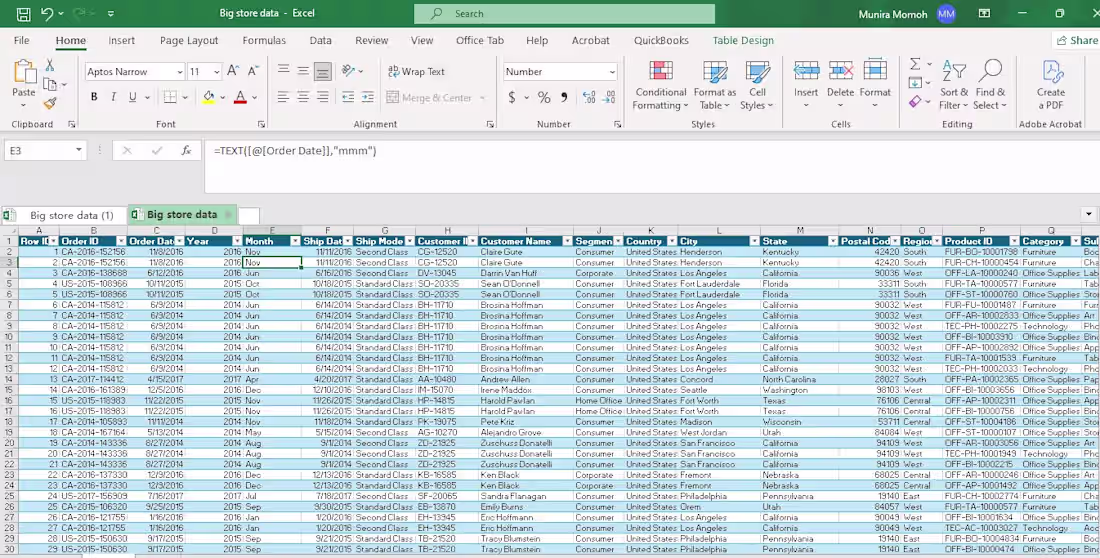Click the Format Painter brush icon
The width and height of the screenshot is (1100, 558).
coord(50,104)
